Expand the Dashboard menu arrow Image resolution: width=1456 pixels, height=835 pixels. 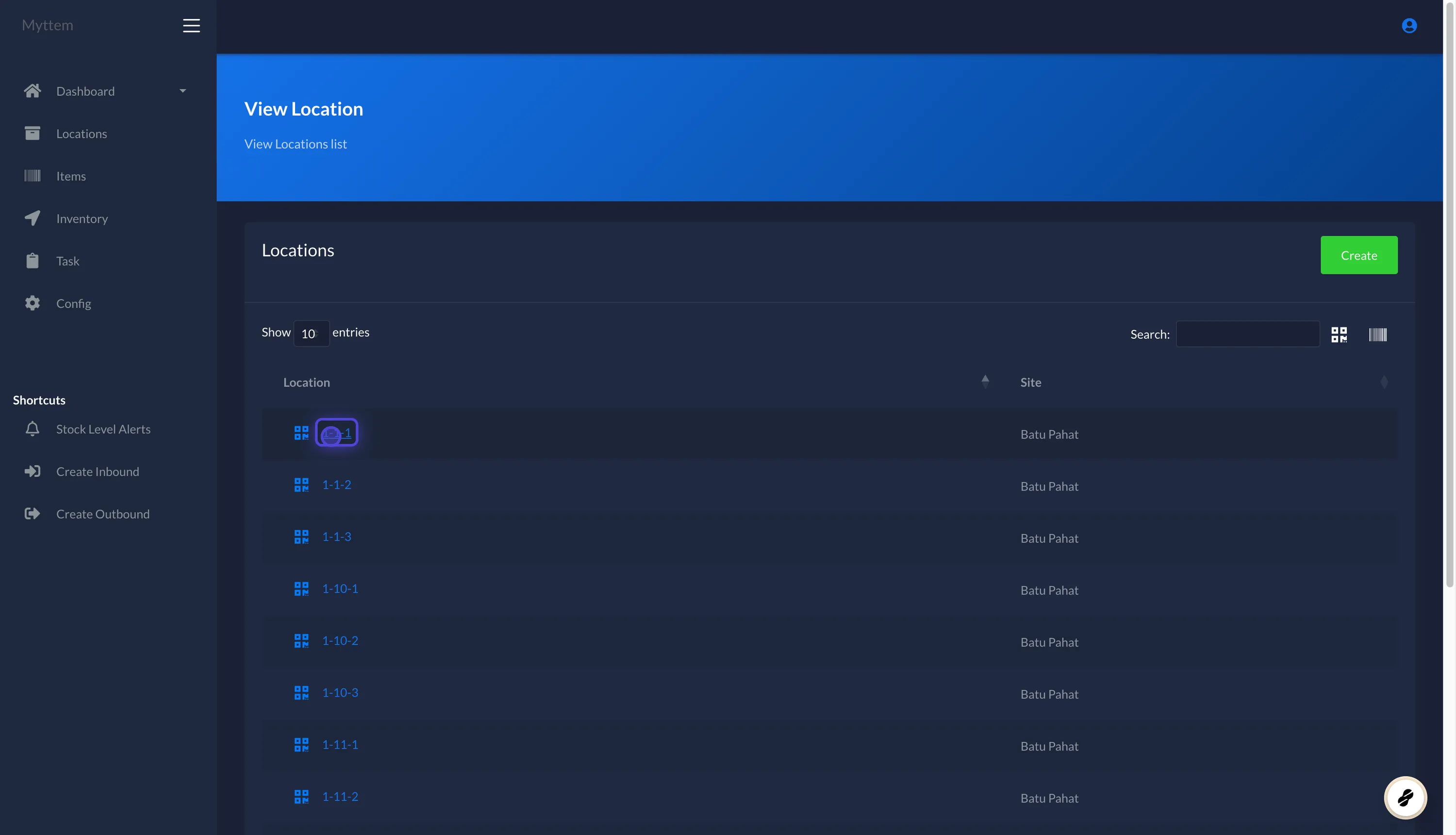[182, 91]
